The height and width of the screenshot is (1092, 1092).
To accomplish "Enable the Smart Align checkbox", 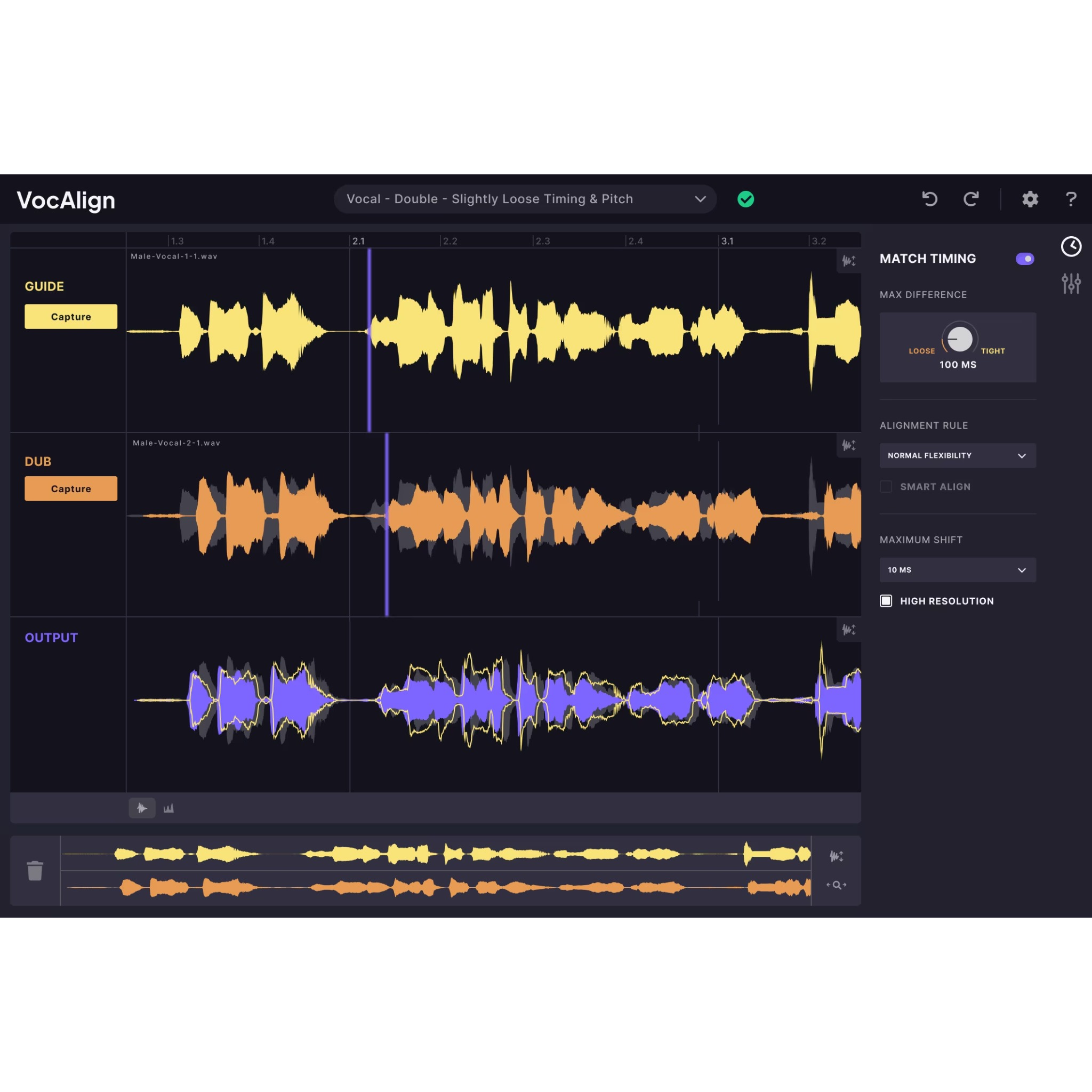I will tap(886, 486).
